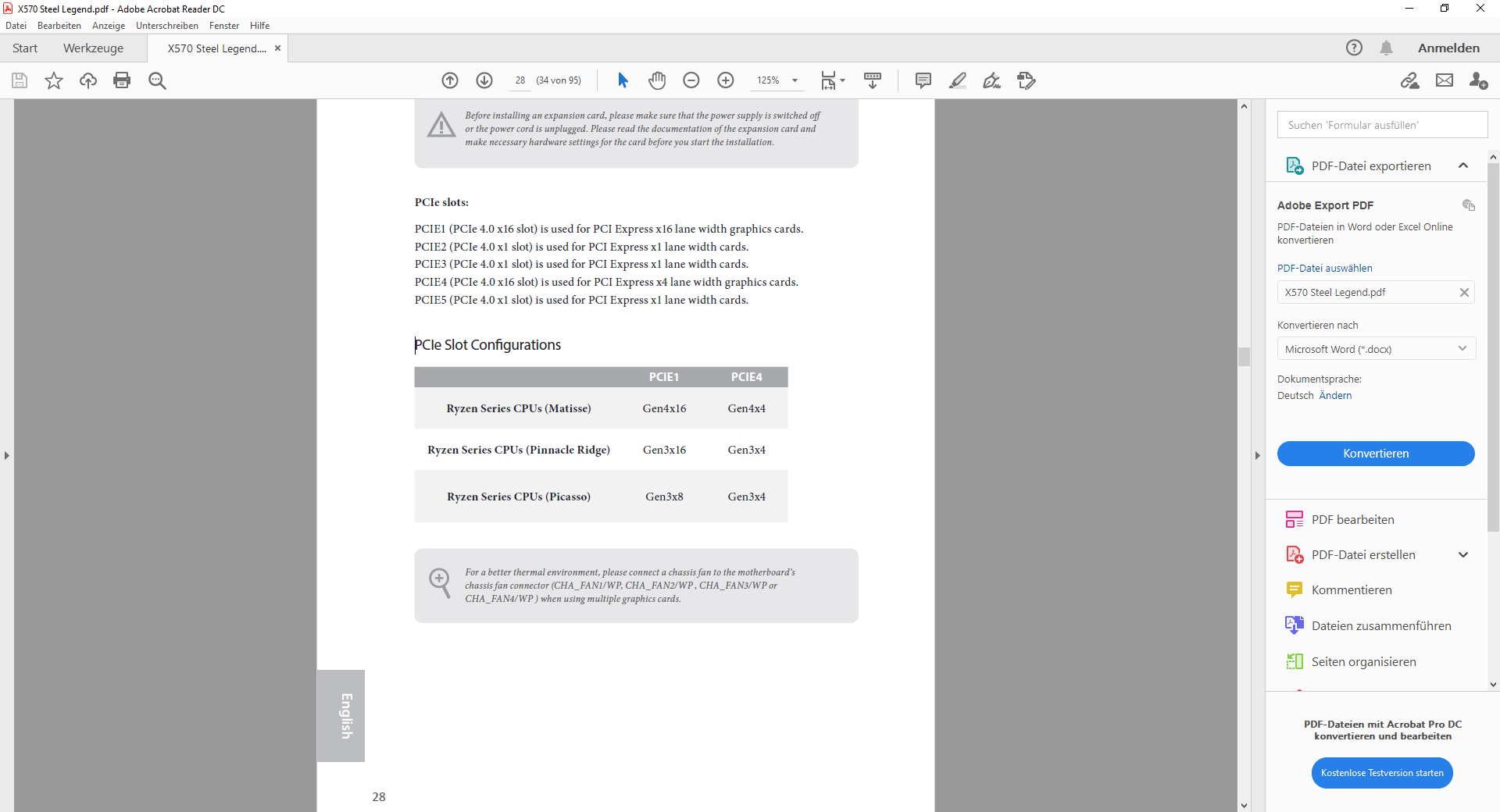Open the sign document tool
1500x812 pixels.
pos(992,80)
